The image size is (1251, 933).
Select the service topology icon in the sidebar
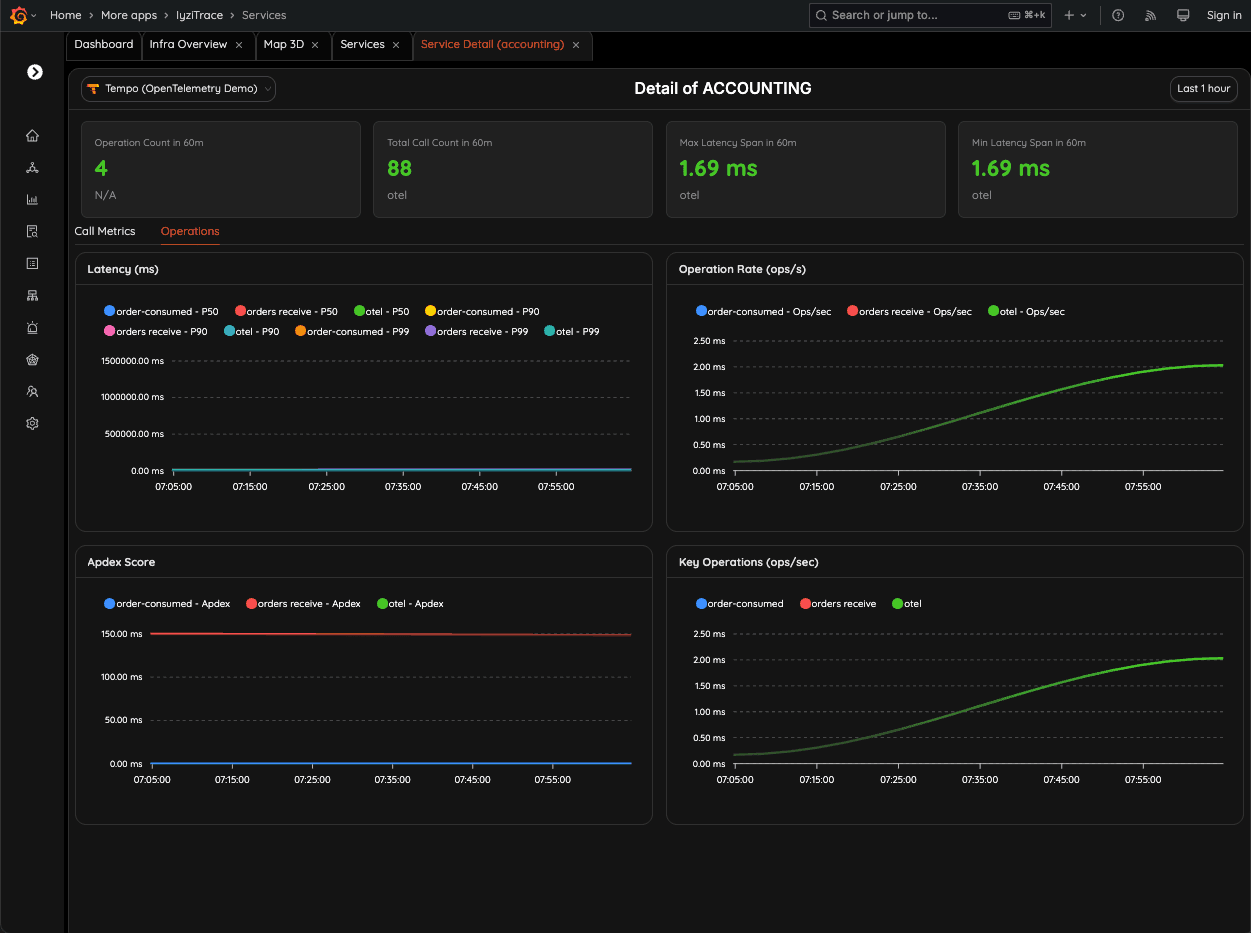(32, 167)
